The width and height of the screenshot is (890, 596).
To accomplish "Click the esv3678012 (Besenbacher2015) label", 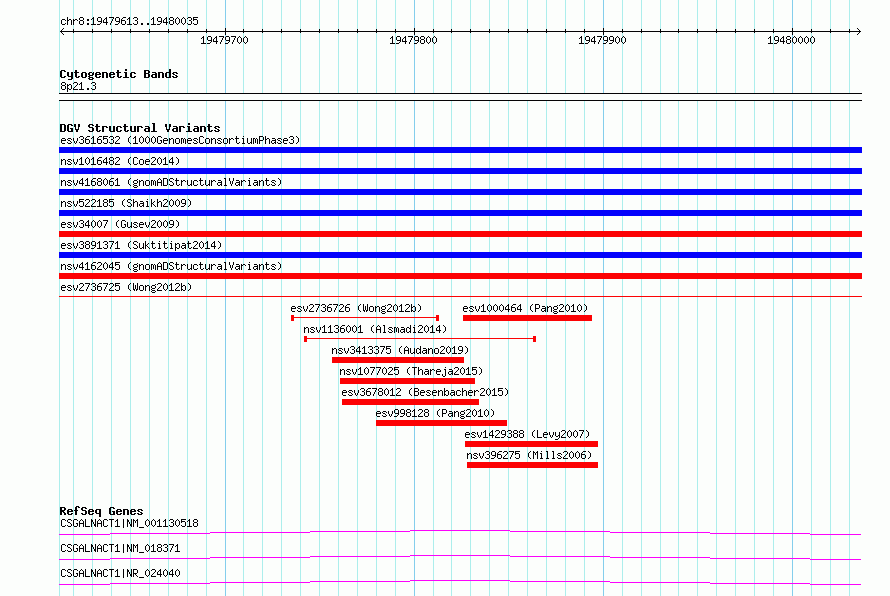I will [x=425, y=392].
